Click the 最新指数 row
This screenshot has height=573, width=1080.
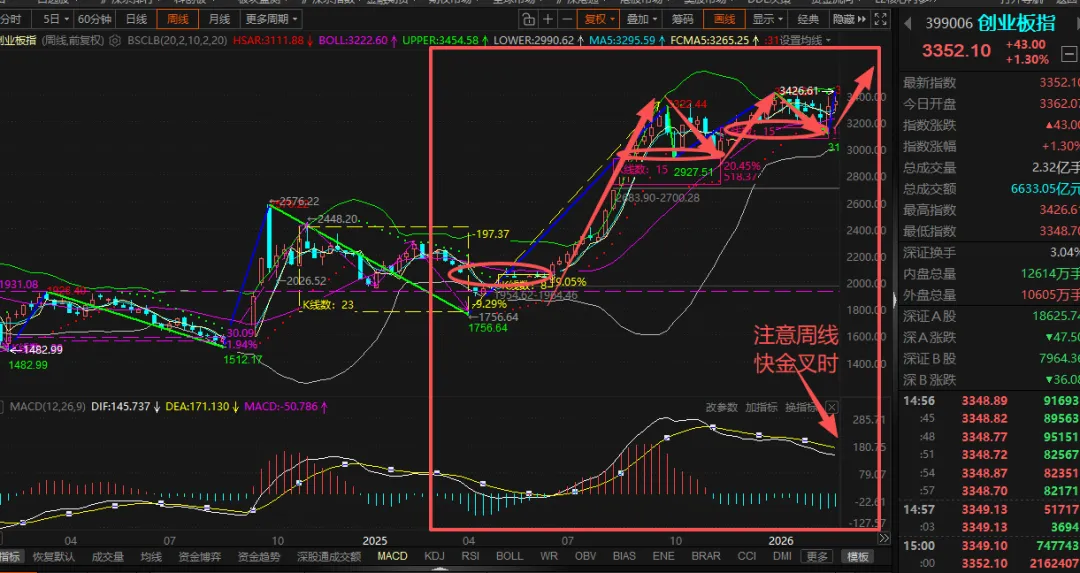pos(990,83)
